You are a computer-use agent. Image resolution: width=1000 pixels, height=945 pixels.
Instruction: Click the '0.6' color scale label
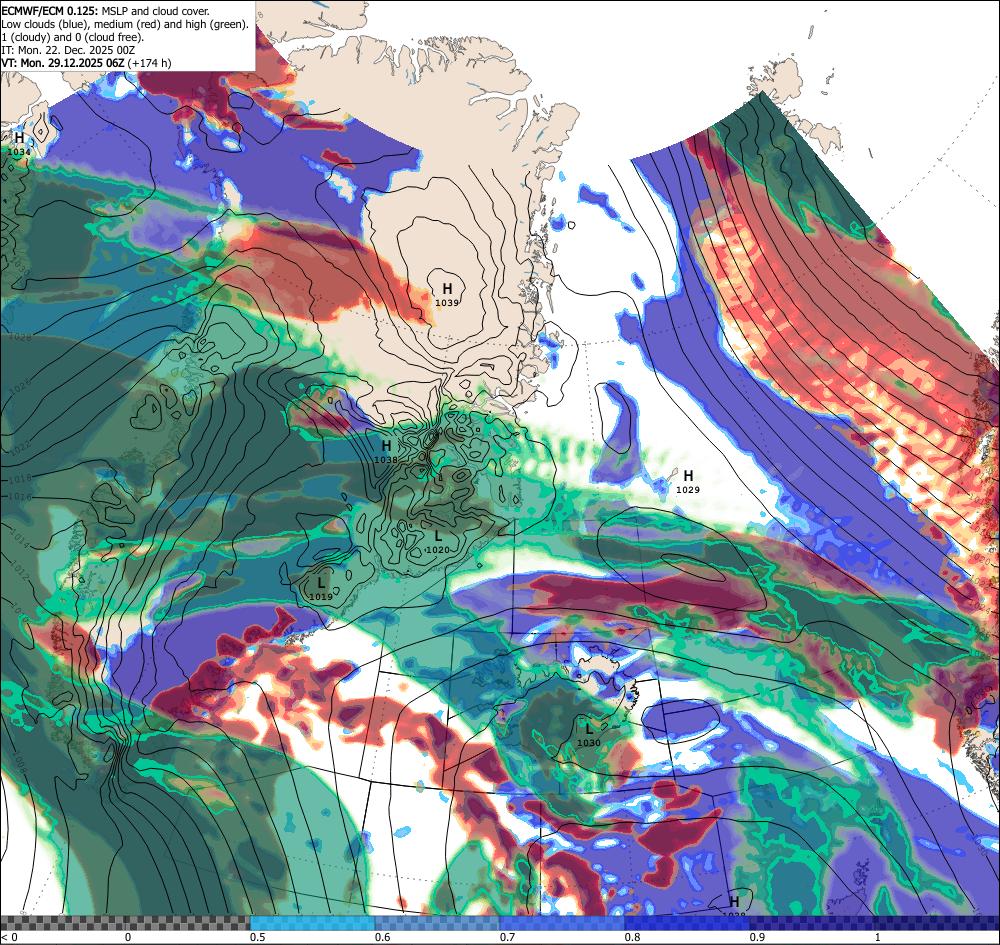click(382, 937)
